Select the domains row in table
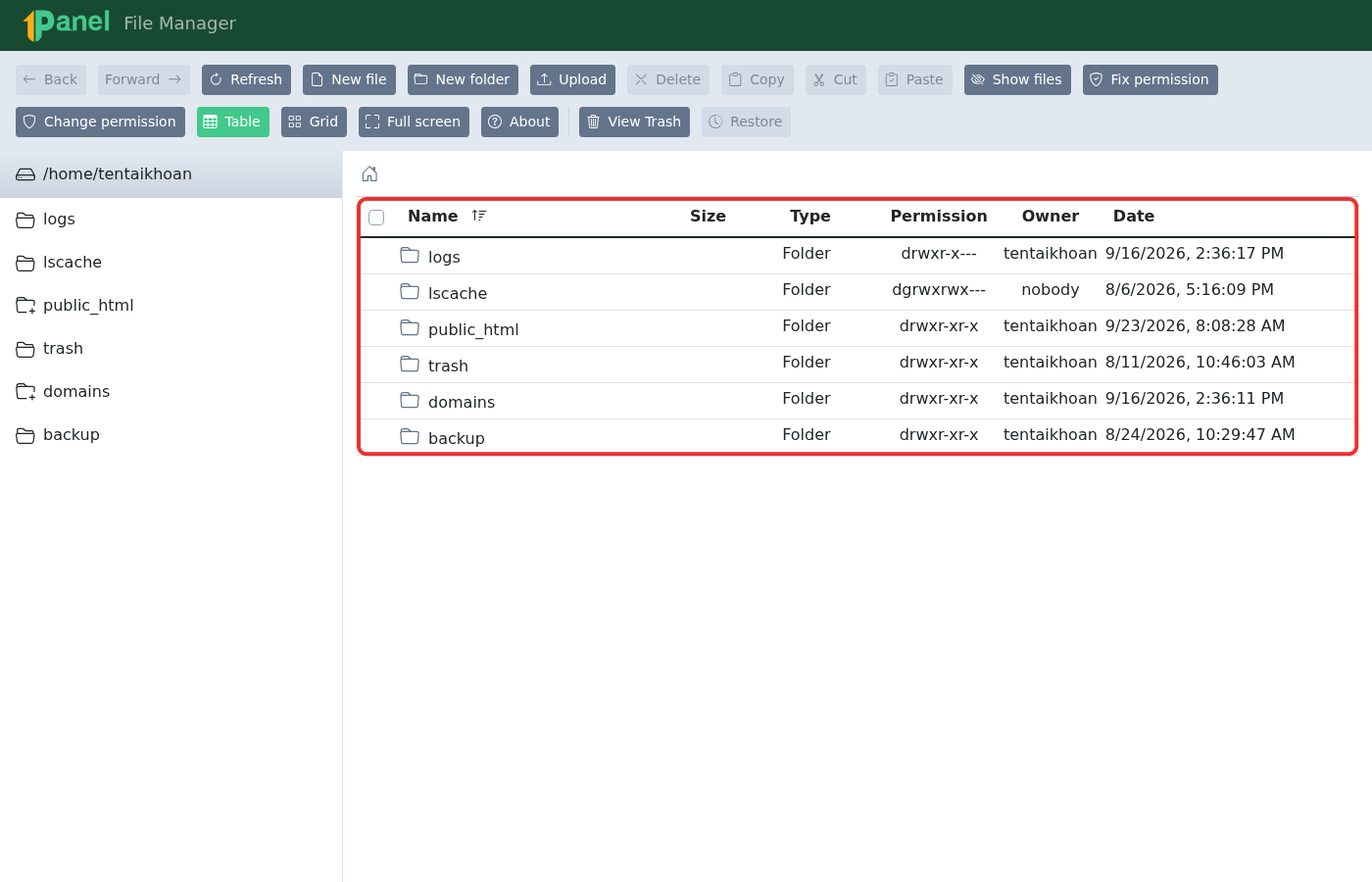 (x=857, y=401)
